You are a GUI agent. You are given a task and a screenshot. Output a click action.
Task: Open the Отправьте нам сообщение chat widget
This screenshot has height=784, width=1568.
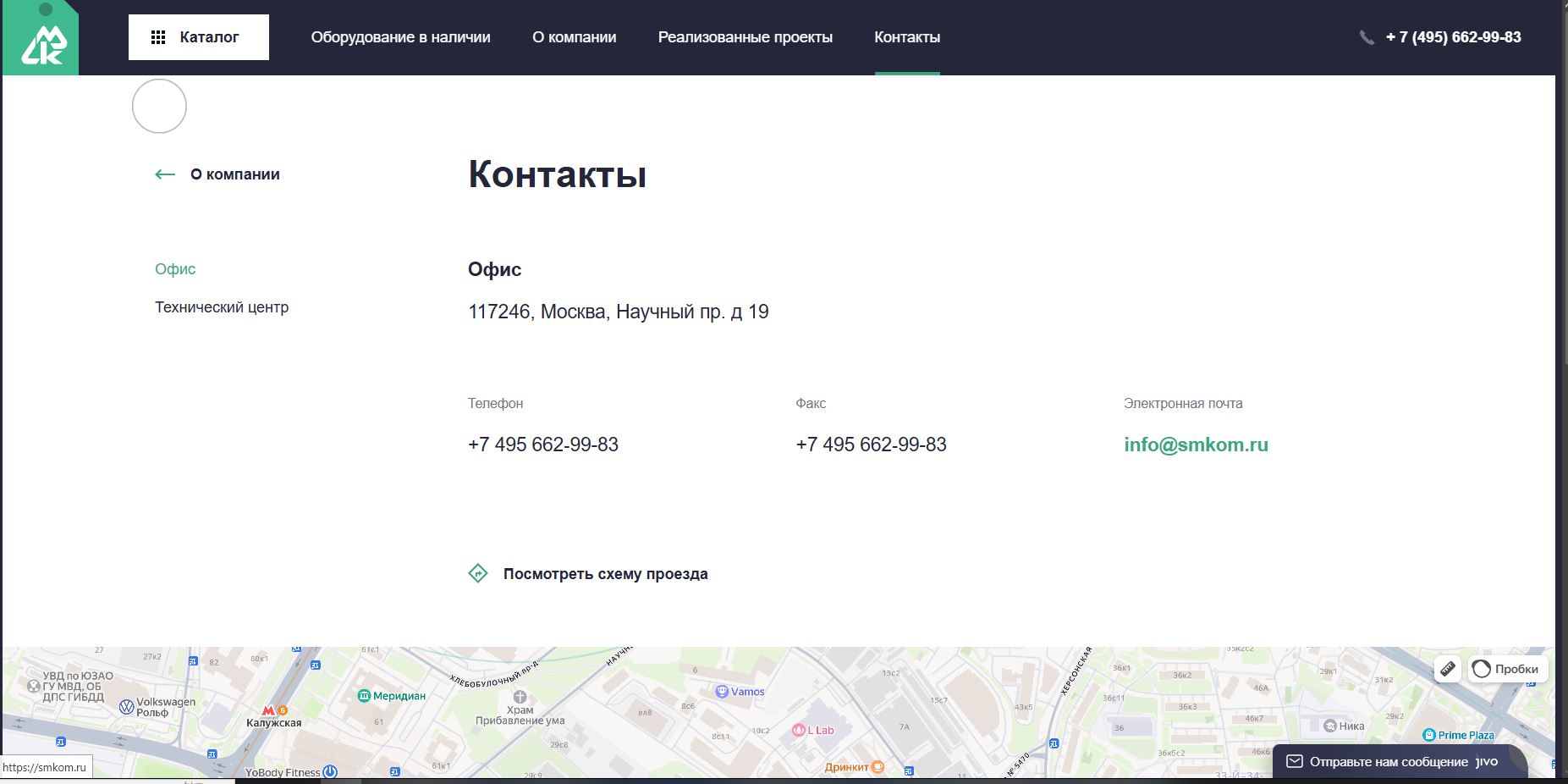tap(1400, 762)
